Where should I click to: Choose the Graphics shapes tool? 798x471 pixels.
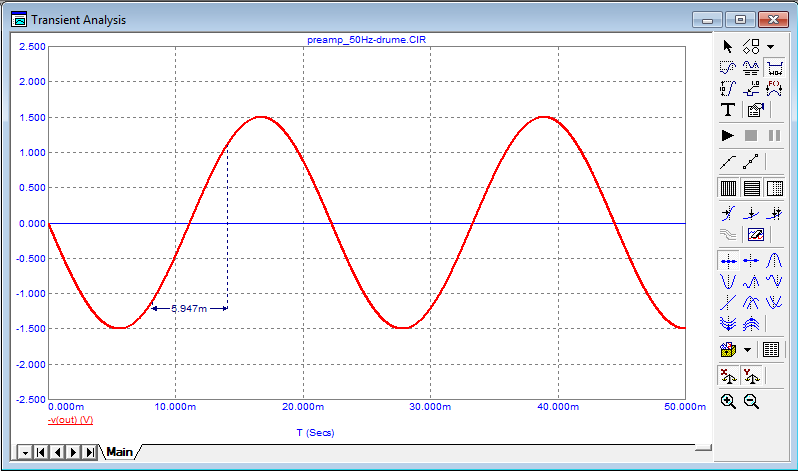click(751, 46)
